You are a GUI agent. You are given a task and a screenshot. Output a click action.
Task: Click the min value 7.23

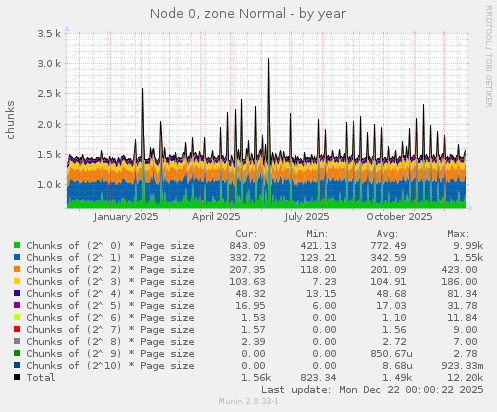[x=325, y=282]
